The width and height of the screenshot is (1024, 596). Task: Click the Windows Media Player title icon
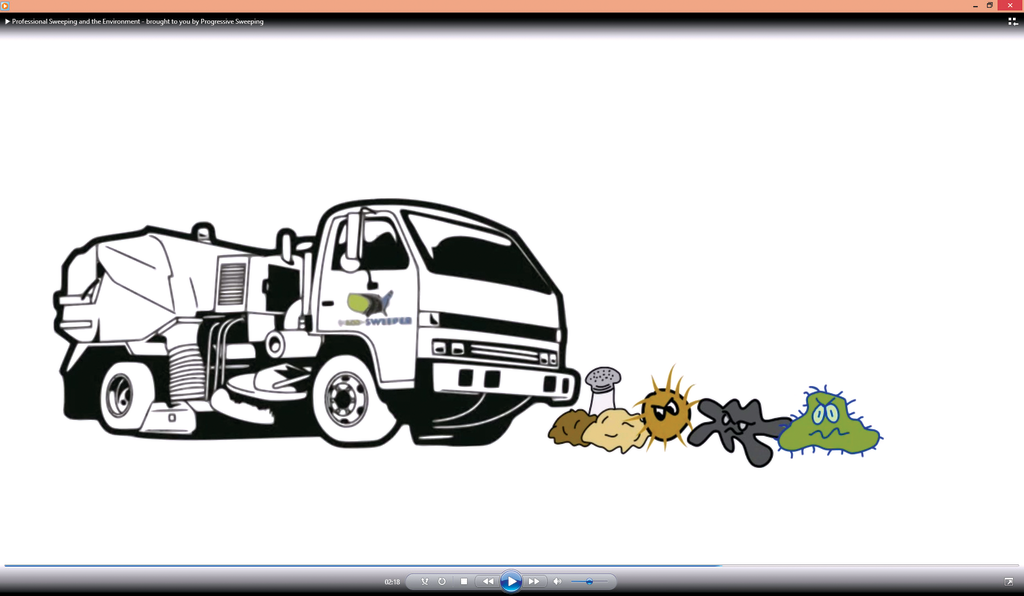pos(5,5)
